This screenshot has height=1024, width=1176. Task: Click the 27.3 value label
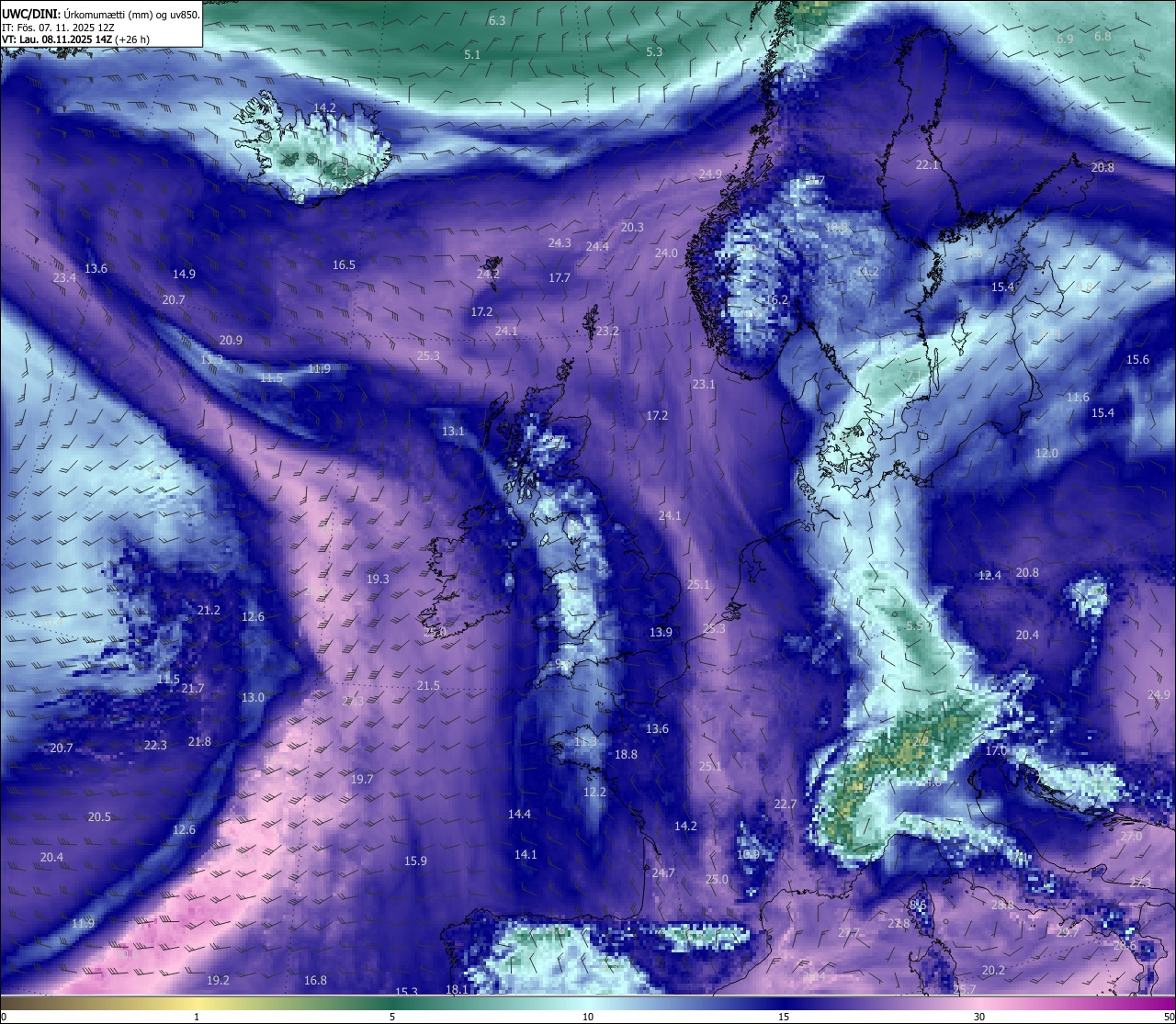click(x=1139, y=883)
